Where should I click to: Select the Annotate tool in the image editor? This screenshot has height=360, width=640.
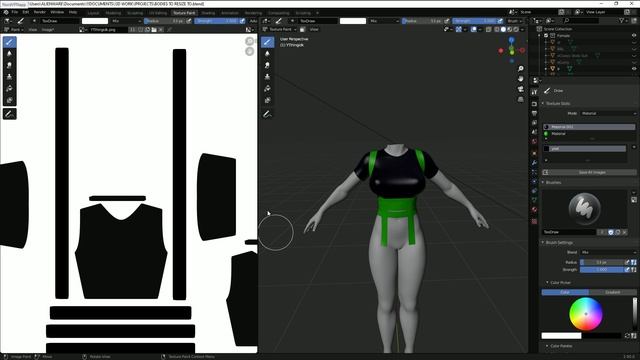click(9, 114)
